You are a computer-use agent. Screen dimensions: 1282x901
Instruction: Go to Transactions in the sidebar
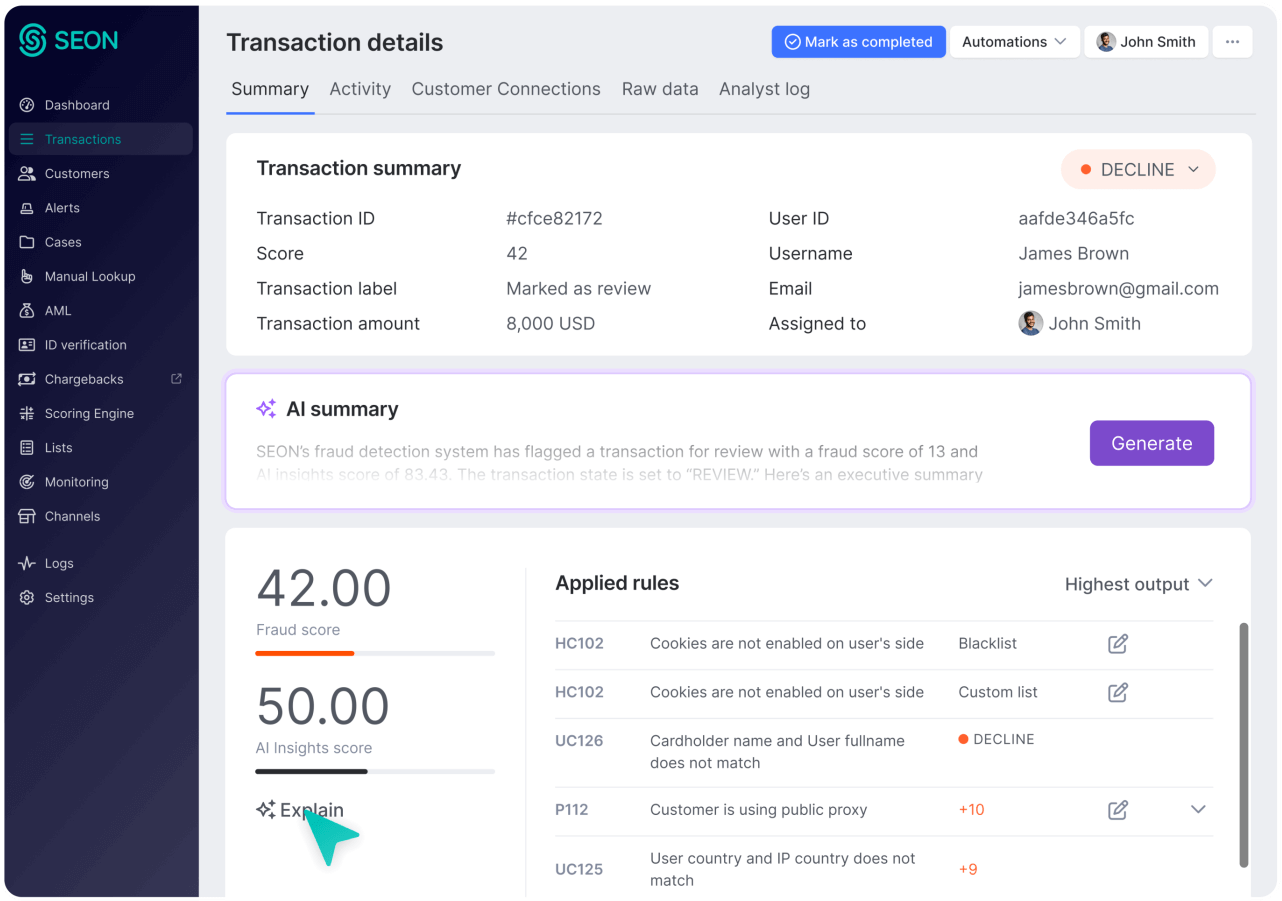100,139
